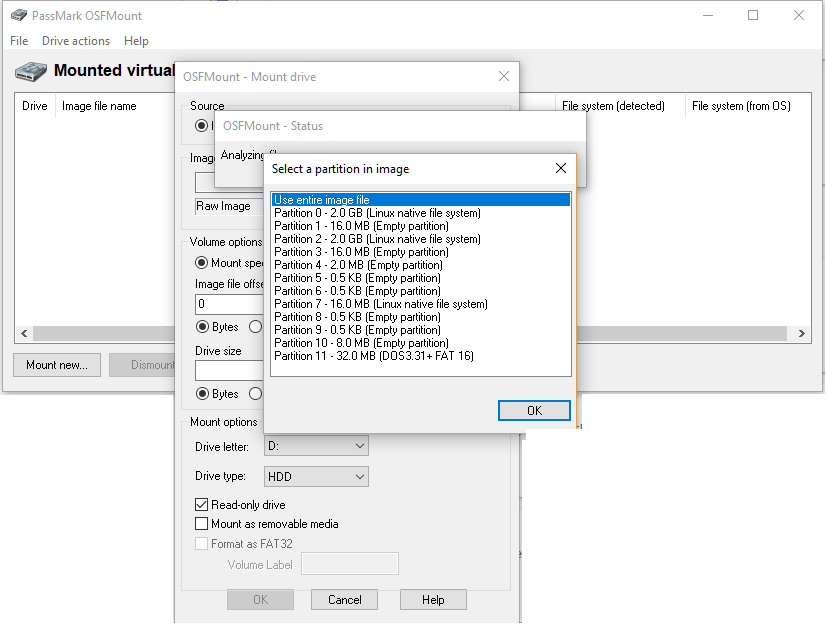The height and width of the screenshot is (625, 826).
Task: Click the left arrow of horizontal scrollbar
Action: coord(24,334)
